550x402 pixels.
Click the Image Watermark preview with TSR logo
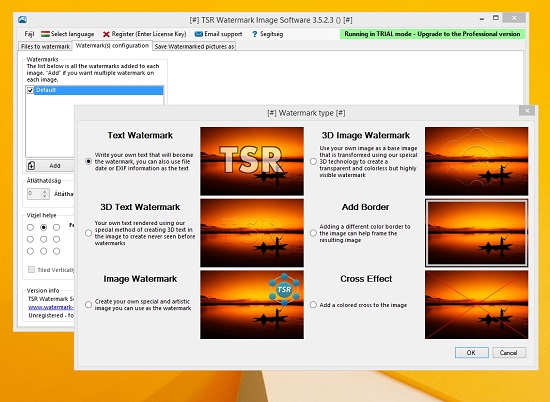tap(252, 304)
